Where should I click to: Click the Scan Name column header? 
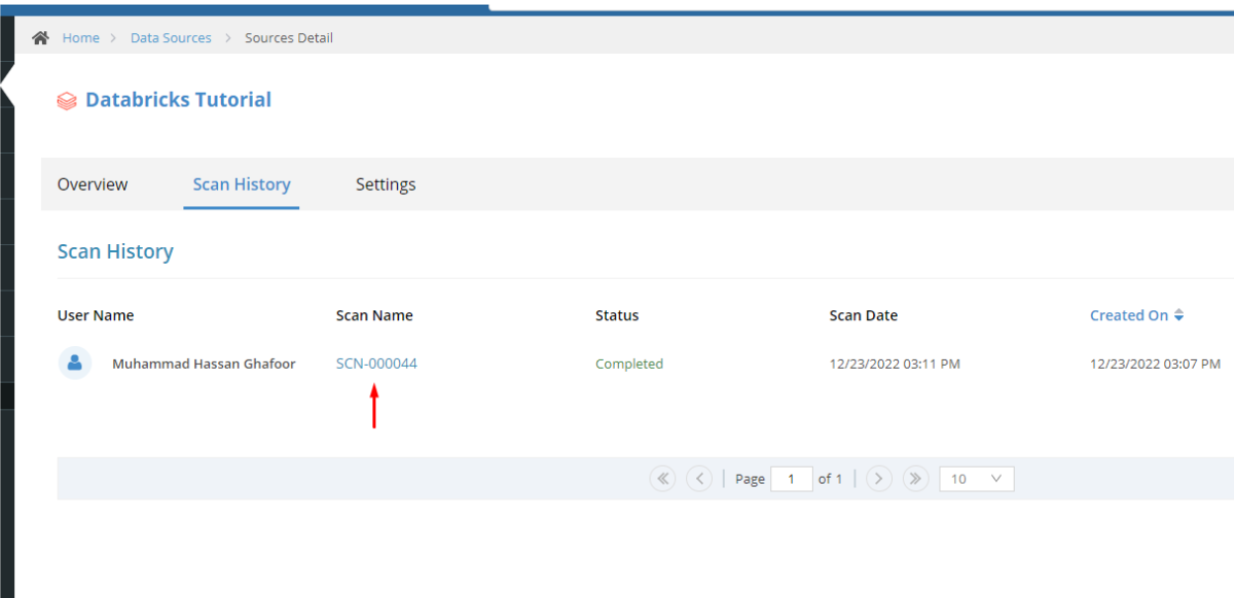coord(374,315)
